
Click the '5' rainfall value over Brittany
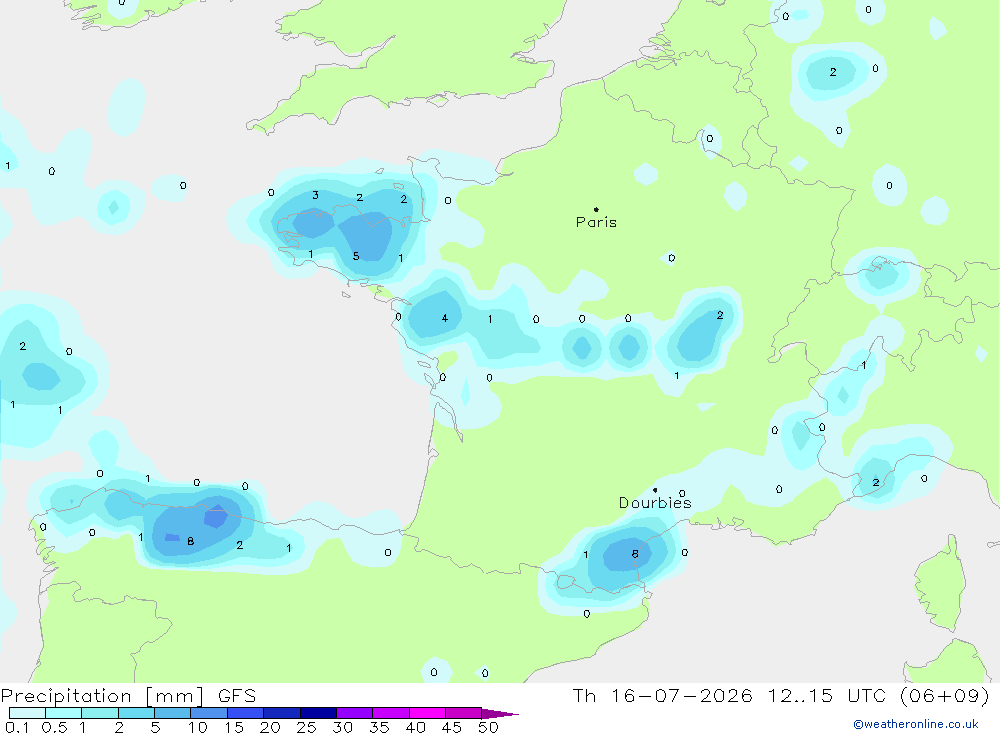pyautogui.click(x=356, y=256)
